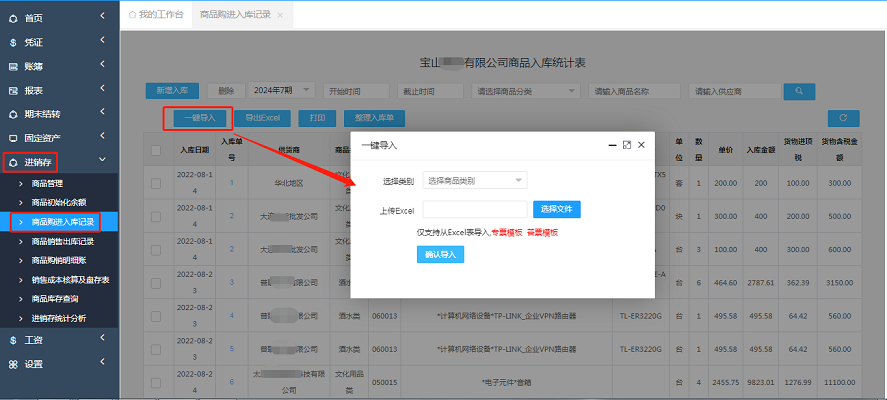Screen dimensions: 887x400
Task: Open 进销存统计分析 in the sidebar
Action: click(x=59, y=318)
